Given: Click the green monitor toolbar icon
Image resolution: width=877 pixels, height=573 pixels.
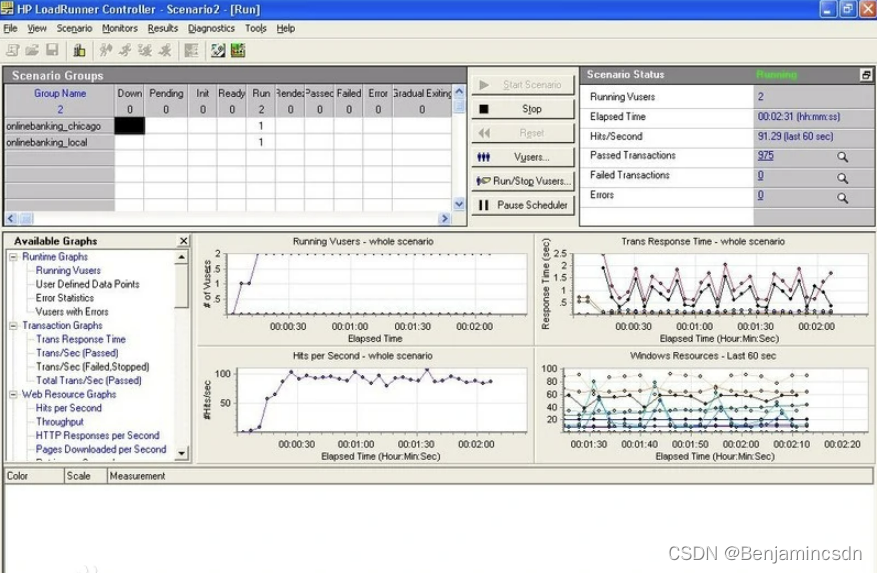Looking at the screenshot, I should (238, 50).
